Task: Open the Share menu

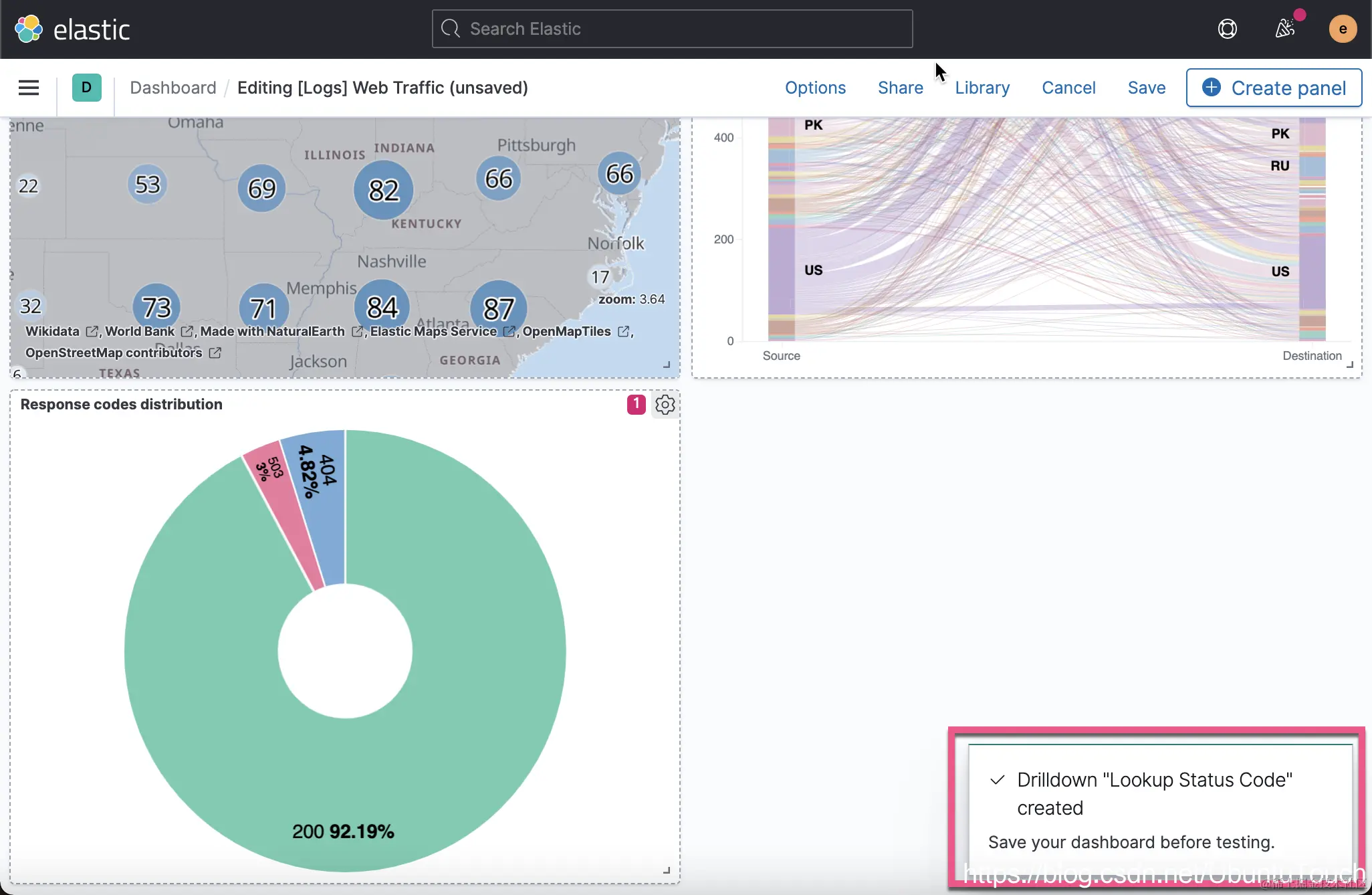Action: 900,88
